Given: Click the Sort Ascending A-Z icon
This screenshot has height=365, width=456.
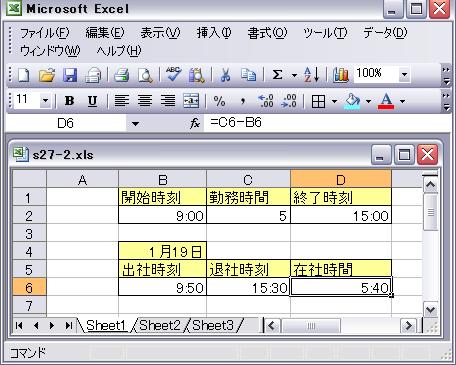Looking at the screenshot, I should point(312,75).
